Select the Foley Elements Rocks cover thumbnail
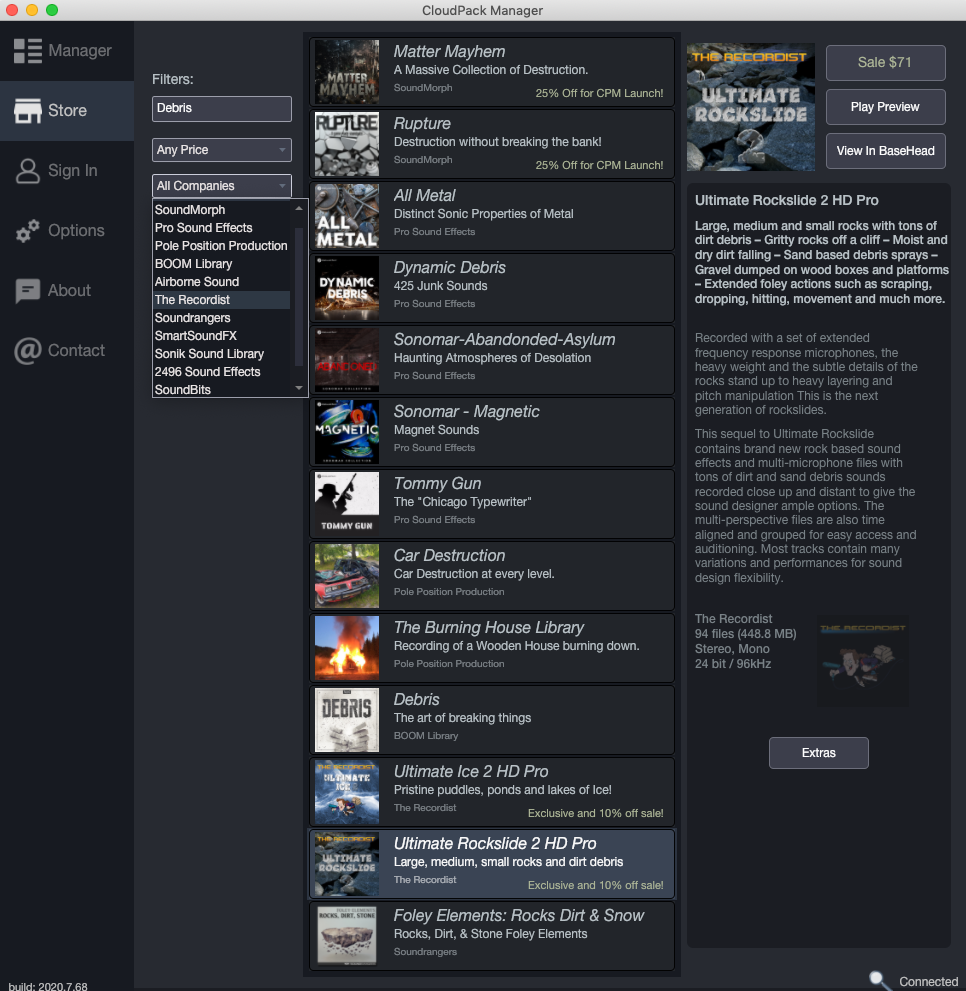966x991 pixels. 347,937
